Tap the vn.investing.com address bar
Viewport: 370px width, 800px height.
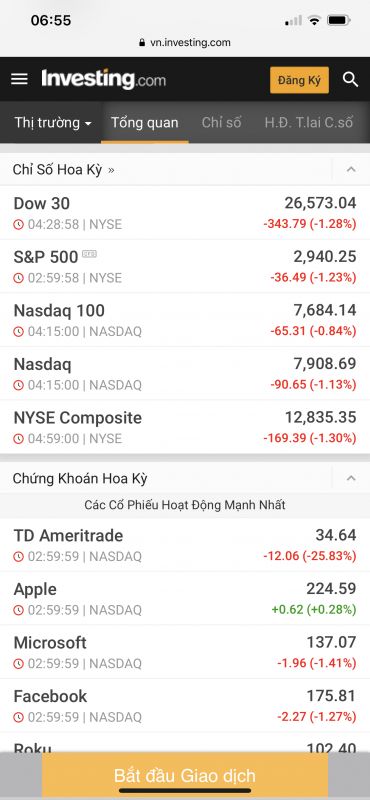click(x=185, y=43)
